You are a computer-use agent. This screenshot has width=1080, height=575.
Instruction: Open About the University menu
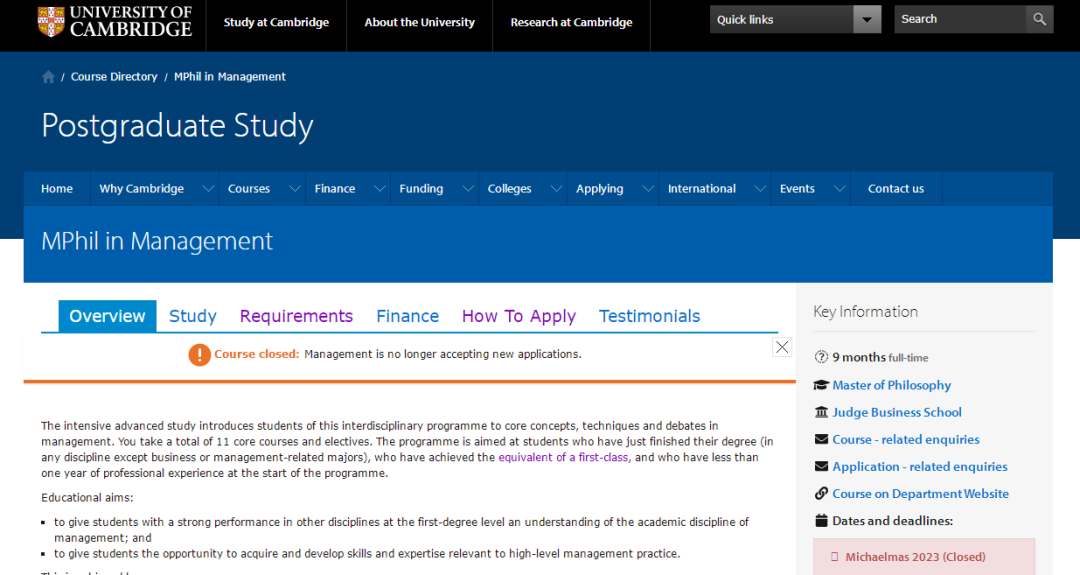pos(419,22)
